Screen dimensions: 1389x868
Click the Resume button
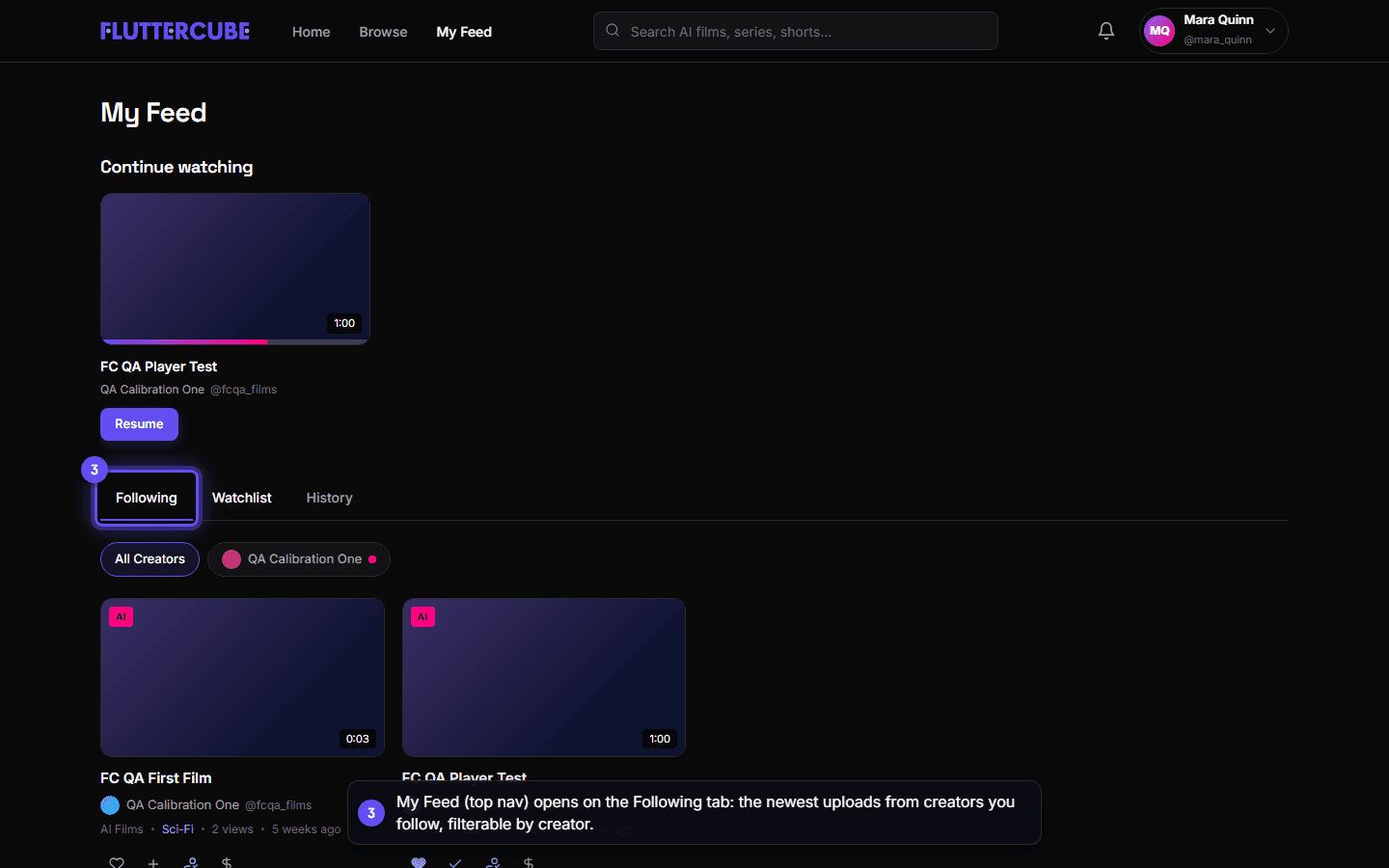[x=139, y=424]
